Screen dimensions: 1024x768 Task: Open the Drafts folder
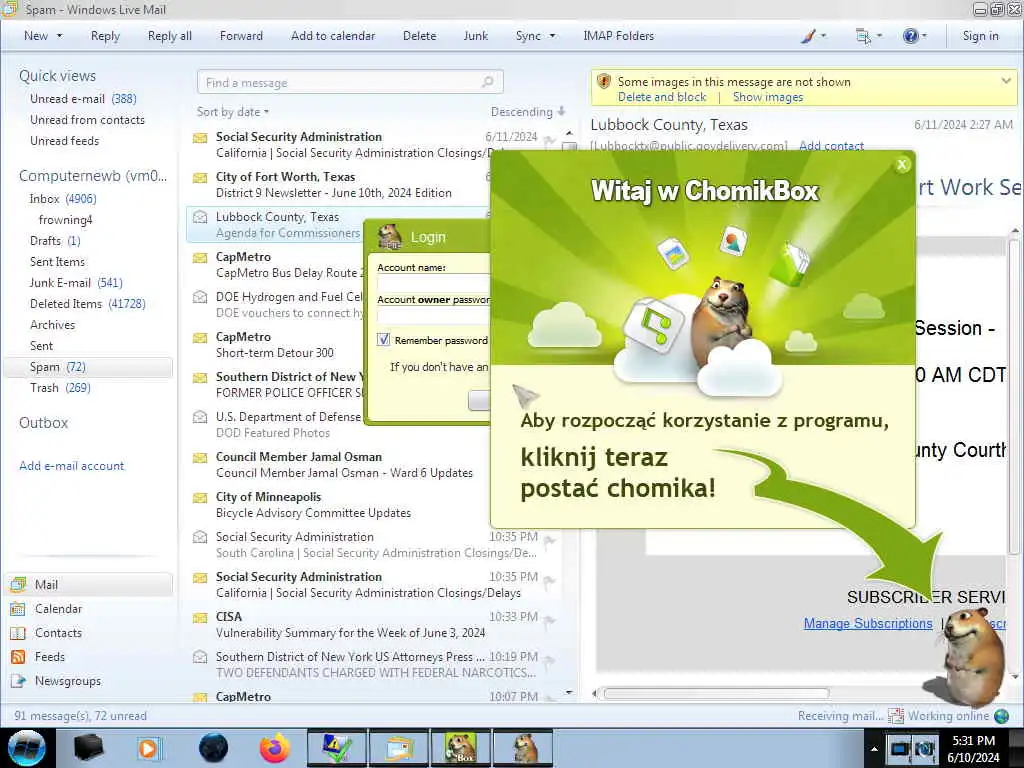click(x=55, y=241)
